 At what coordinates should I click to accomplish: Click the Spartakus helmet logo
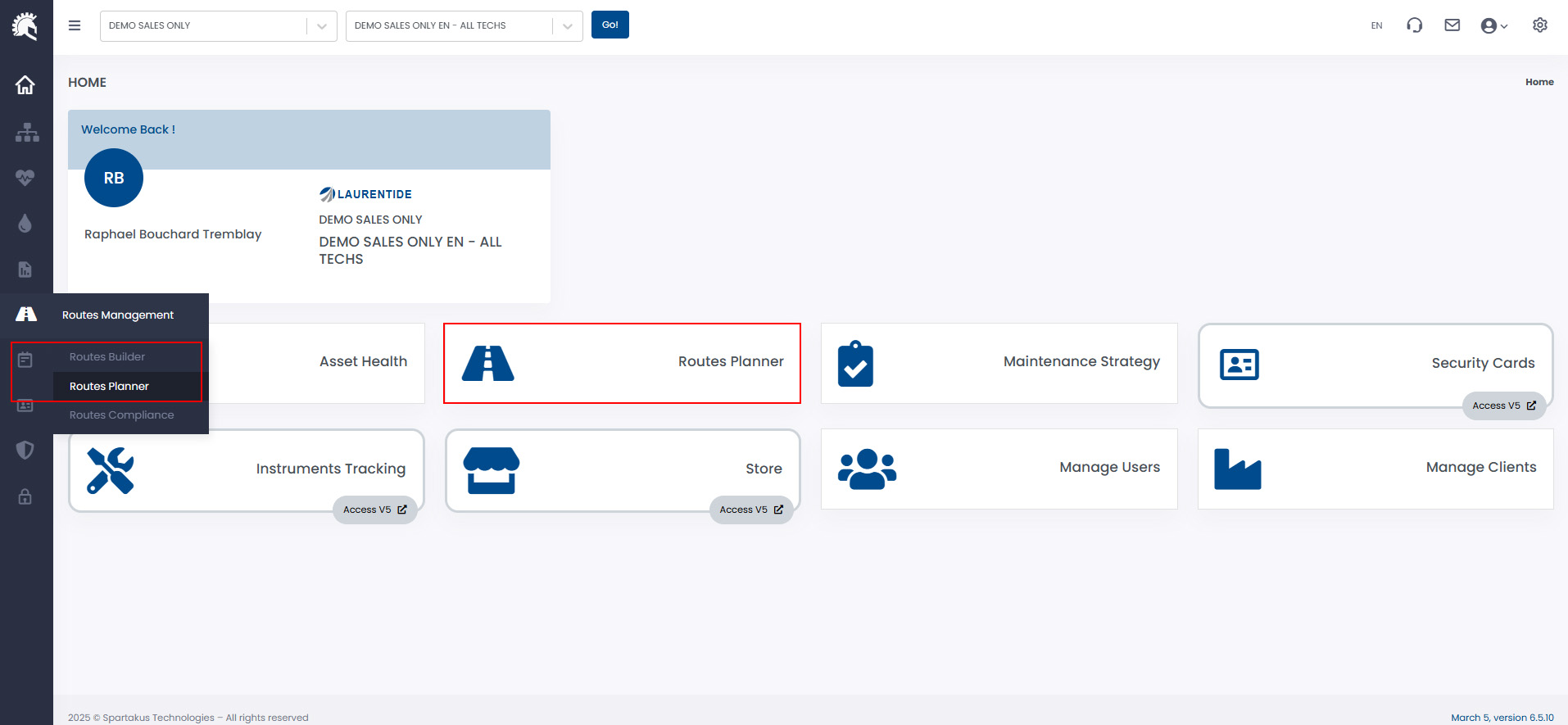25,26
